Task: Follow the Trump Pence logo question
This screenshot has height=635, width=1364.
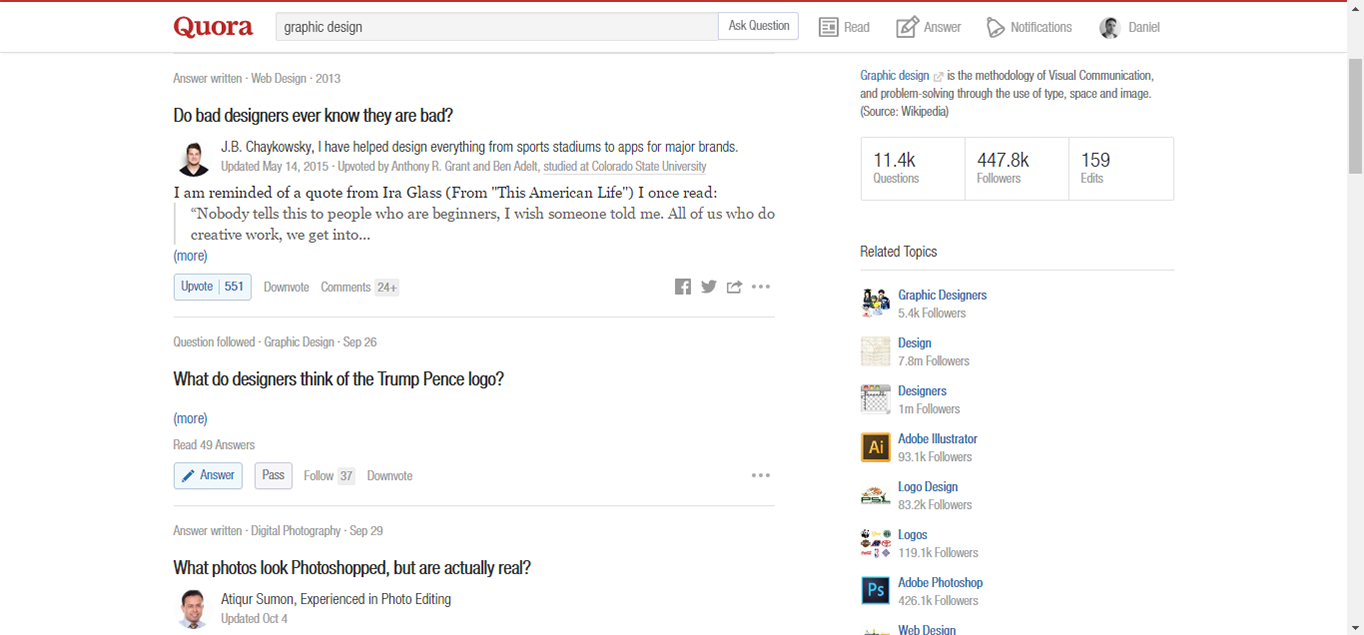Action: coord(329,476)
